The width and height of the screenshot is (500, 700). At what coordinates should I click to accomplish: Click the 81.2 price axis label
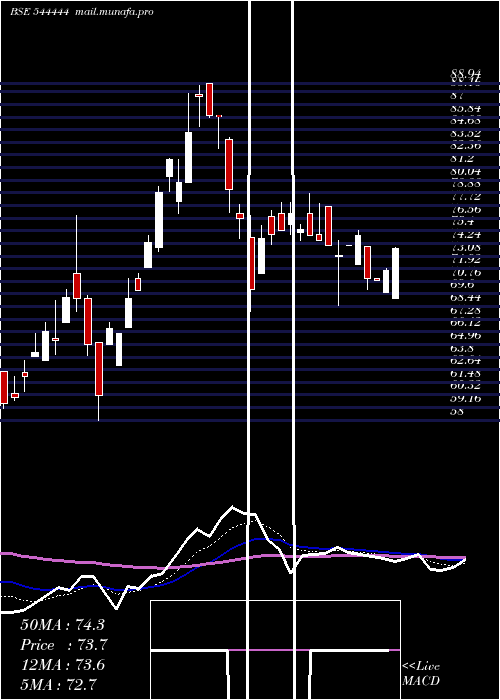coord(462,159)
